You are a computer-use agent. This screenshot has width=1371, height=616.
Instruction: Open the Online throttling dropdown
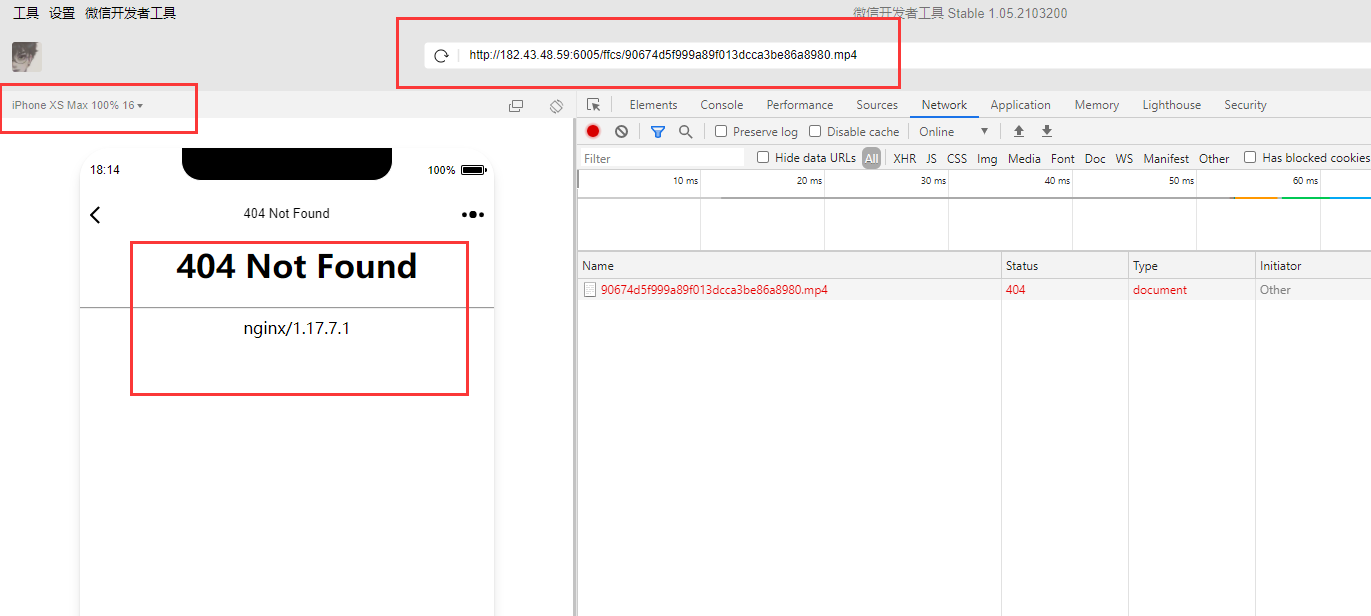pyautogui.click(x=953, y=131)
